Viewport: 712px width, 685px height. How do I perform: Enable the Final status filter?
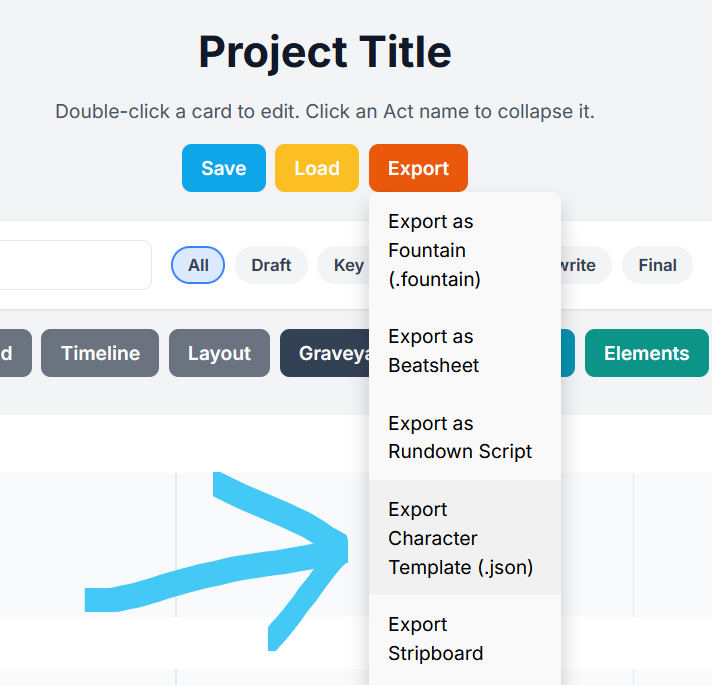pos(657,265)
